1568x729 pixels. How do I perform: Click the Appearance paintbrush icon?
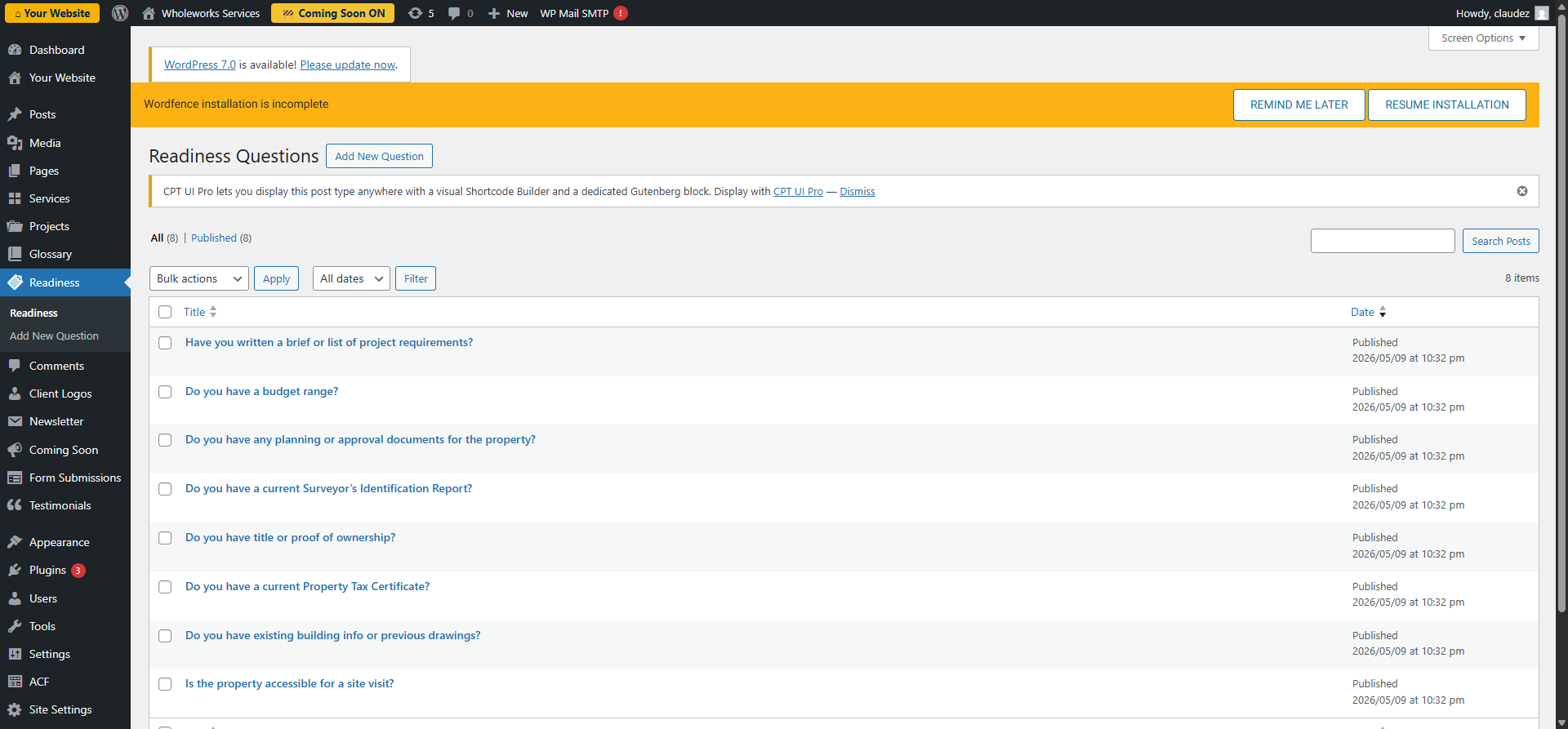coord(15,542)
